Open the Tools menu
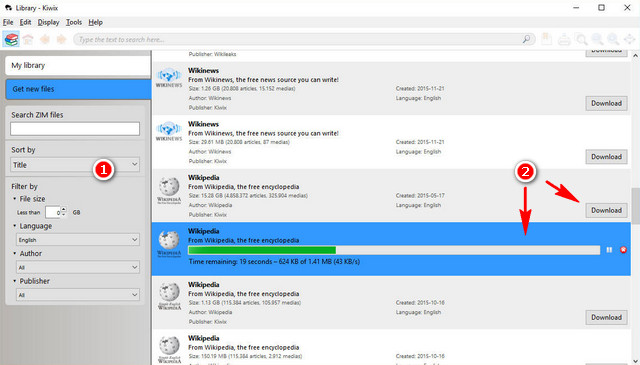640x365 pixels. 74,22
